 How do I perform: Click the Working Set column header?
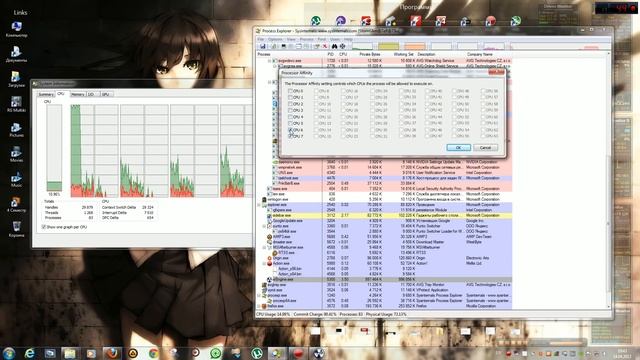[404, 54]
